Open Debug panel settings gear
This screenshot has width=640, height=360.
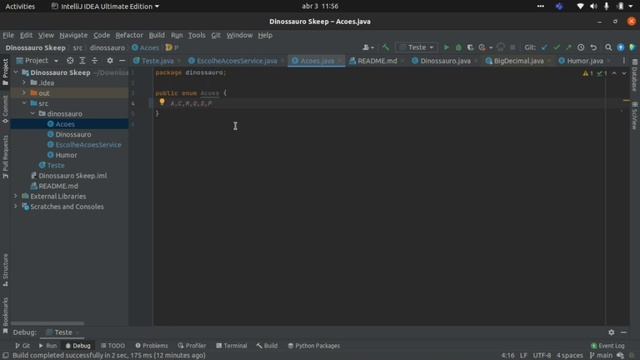click(x=611, y=332)
